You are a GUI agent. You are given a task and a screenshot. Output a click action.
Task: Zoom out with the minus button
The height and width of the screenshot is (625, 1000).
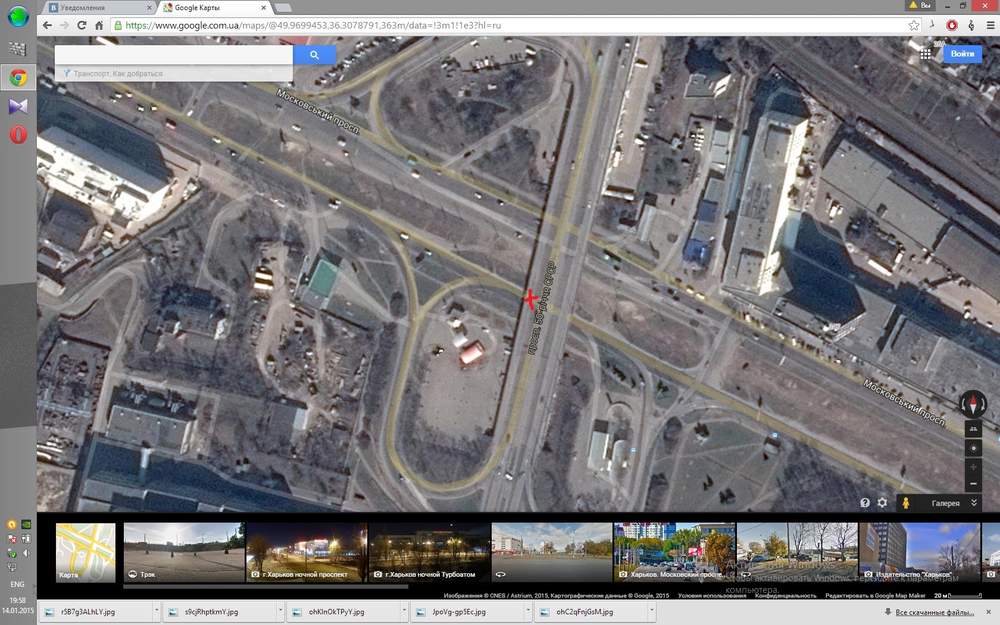pos(973,484)
